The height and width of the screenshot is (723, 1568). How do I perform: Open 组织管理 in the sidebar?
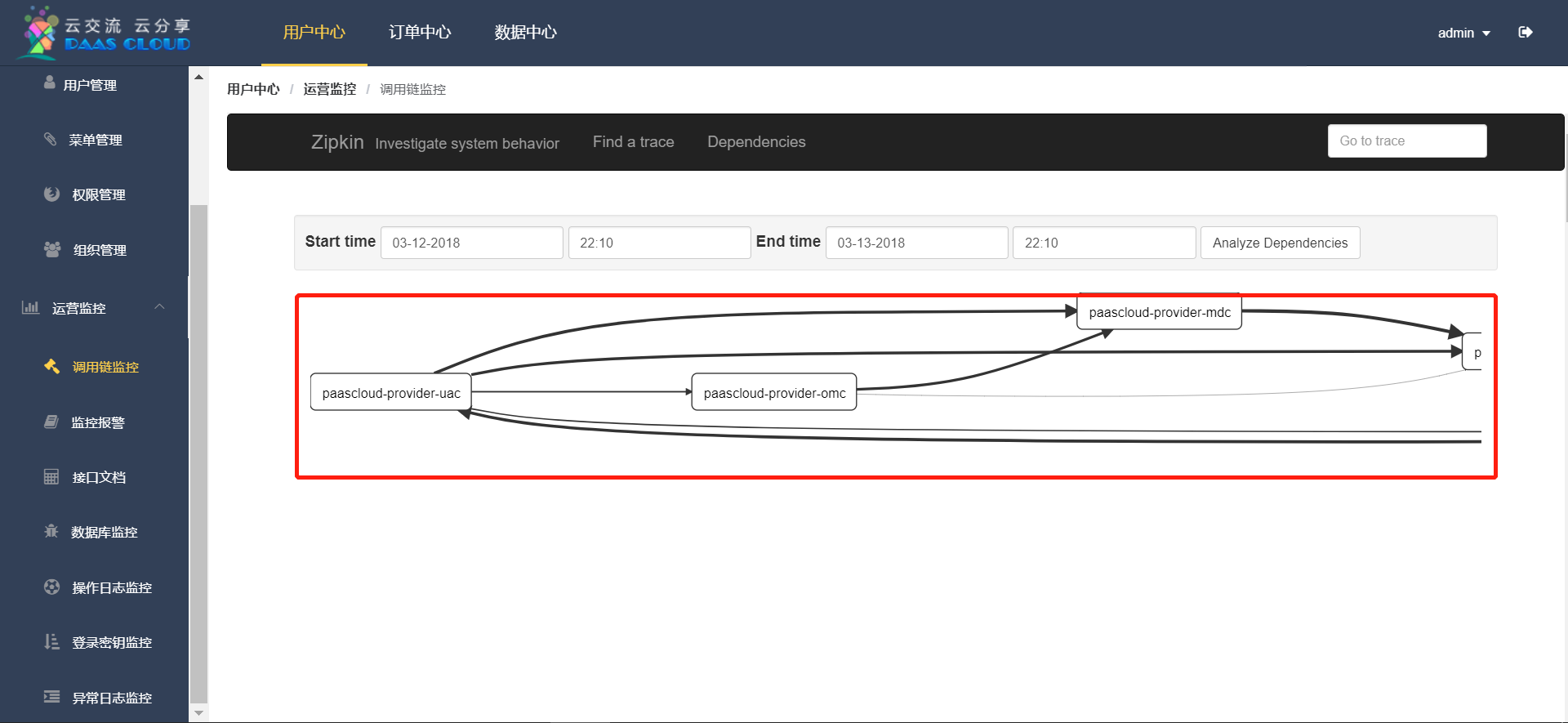click(x=100, y=250)
